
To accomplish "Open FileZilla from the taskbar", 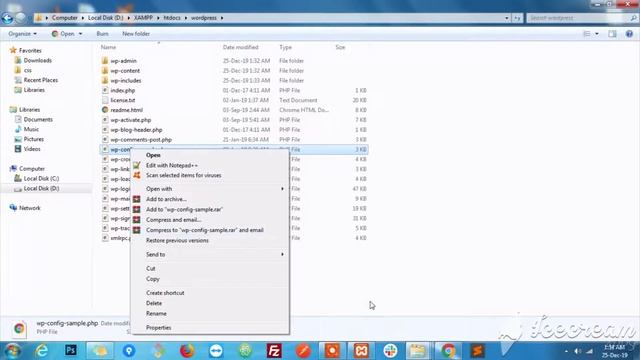I will point(274,351).
